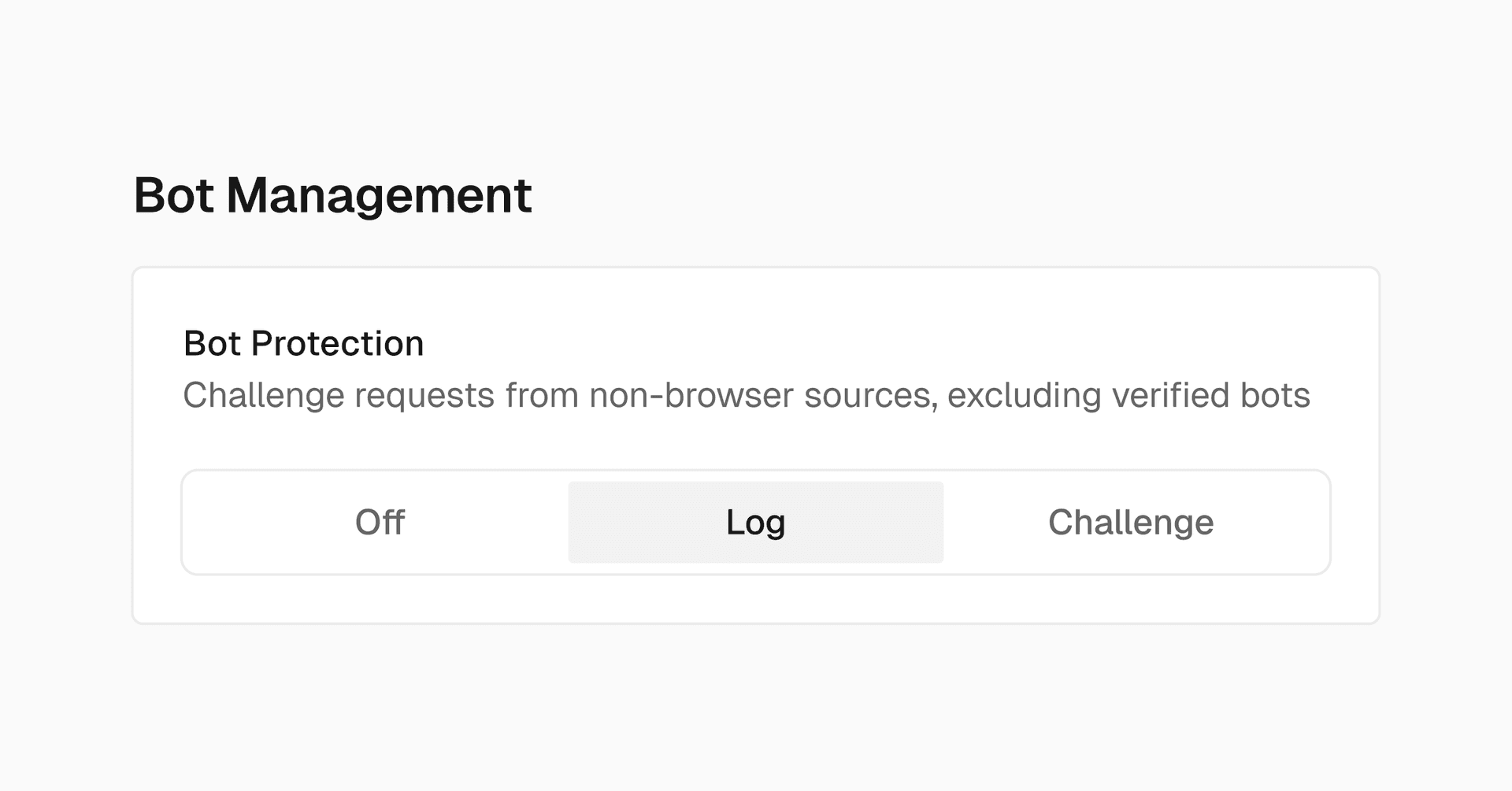Turn Bot Protection off
This screenshot has height=791, width=1512.
(380, 523)
